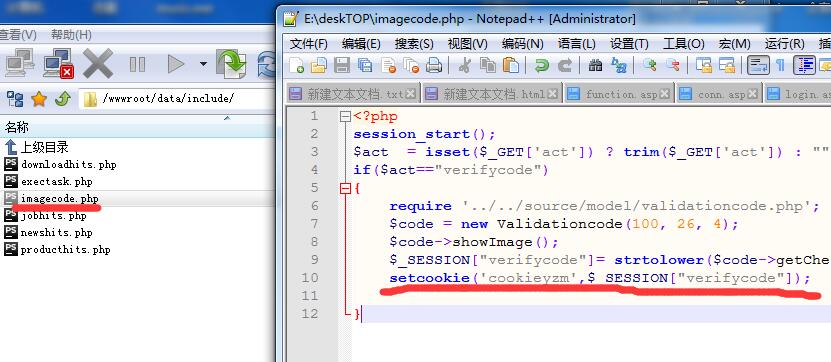This screenshot has height=362, width=831.
Task: Toggle the indent guide toolbar button
Action: [x=804, y=65]
